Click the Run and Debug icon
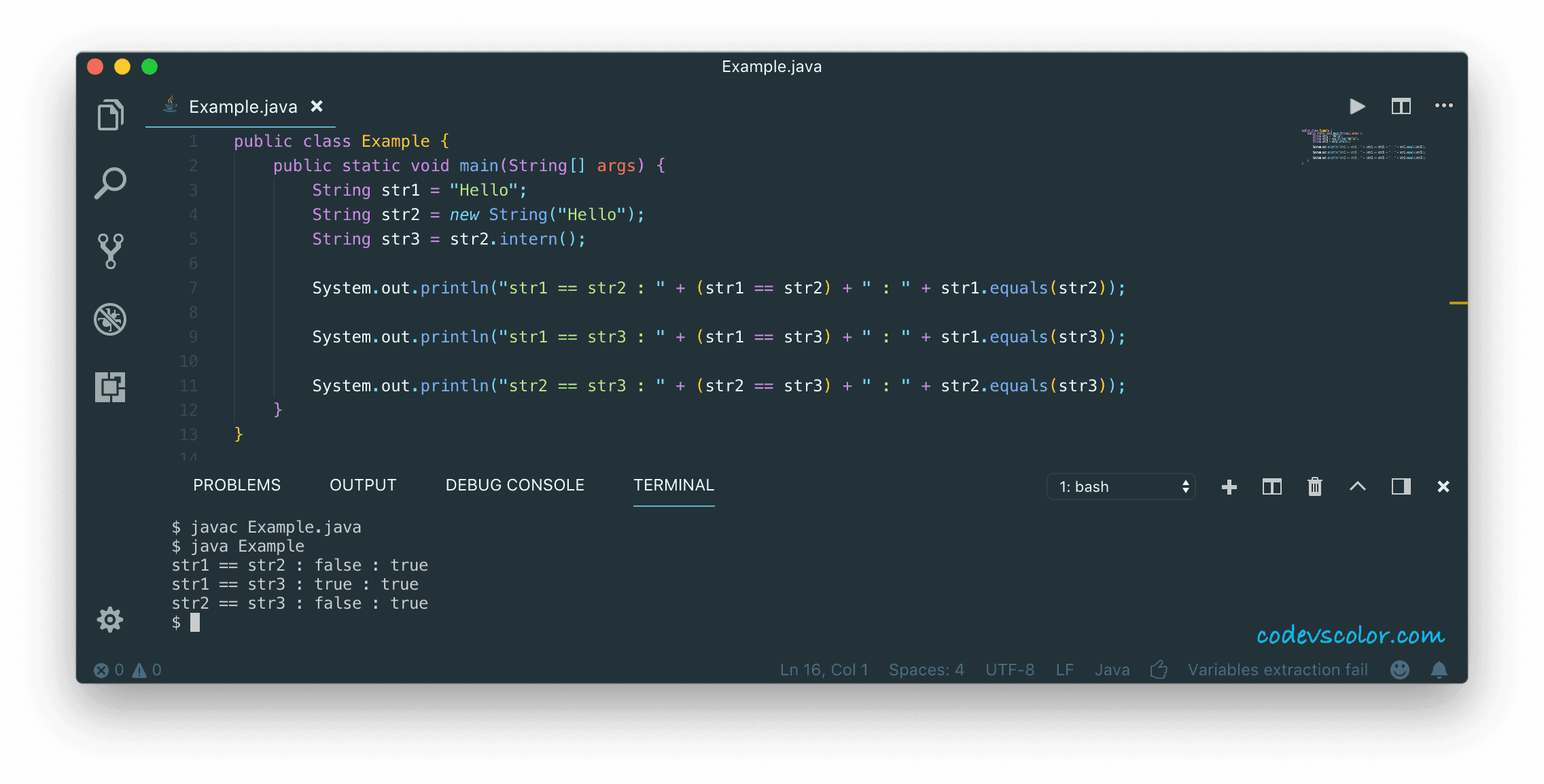This screenshot has height=784, width=1544. click(x=110, y=319)
